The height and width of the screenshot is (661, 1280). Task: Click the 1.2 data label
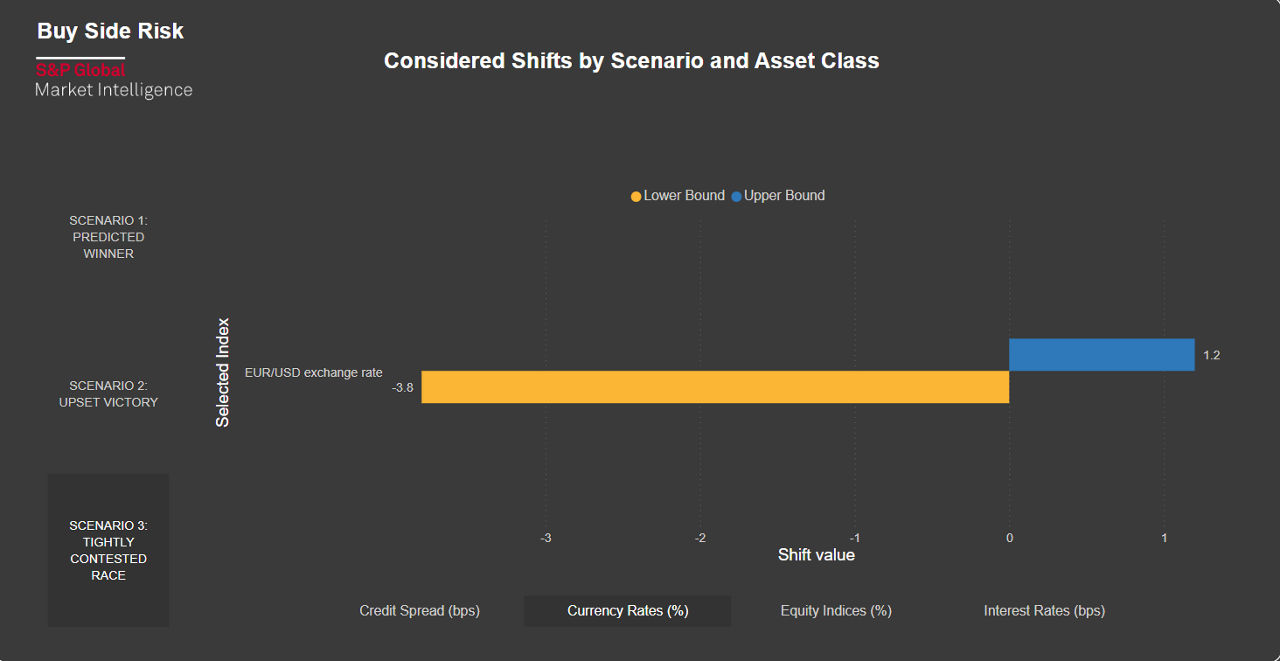[1211, 355]
